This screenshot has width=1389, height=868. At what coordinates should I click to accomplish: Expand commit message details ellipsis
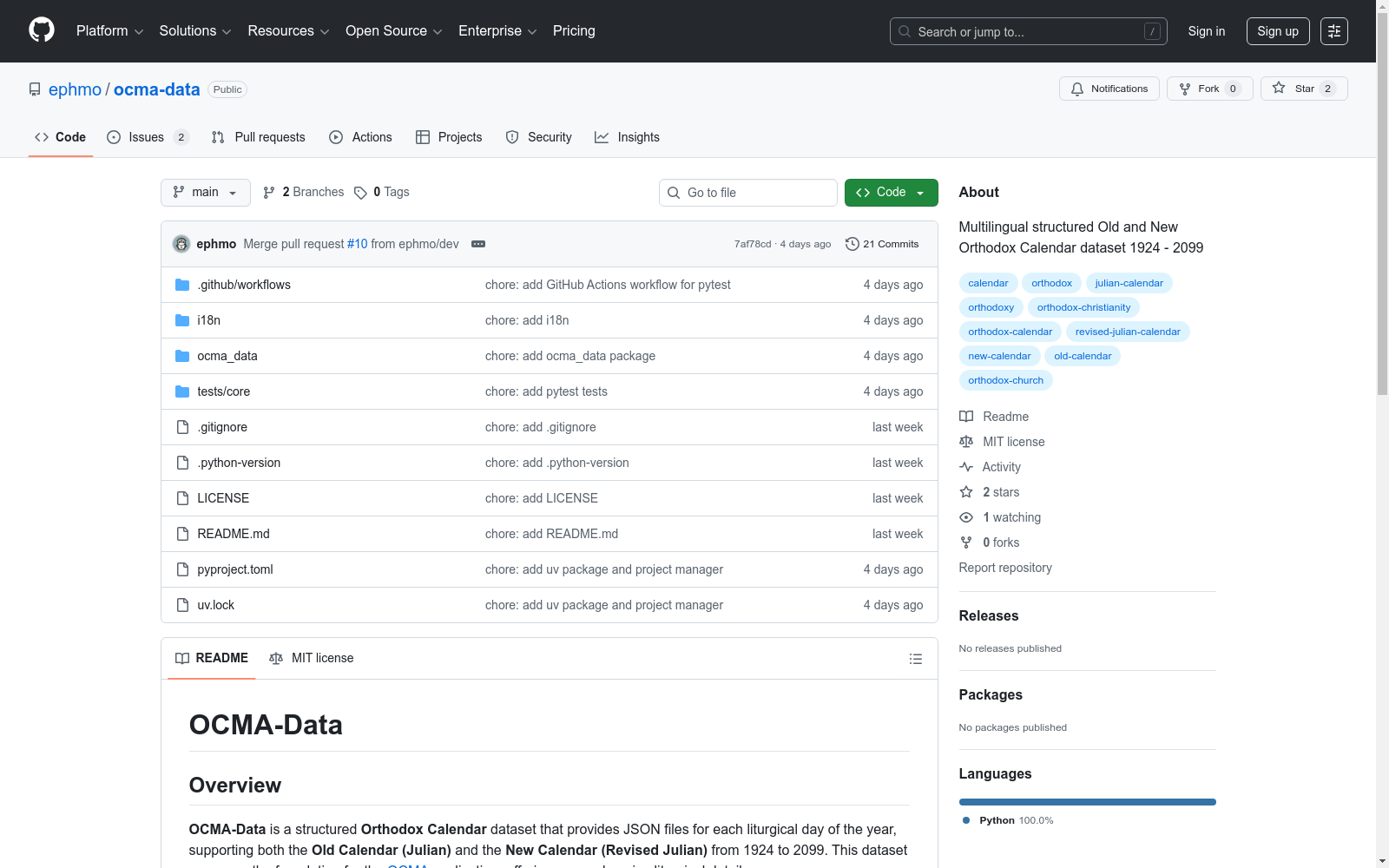(x=478, y=244)
